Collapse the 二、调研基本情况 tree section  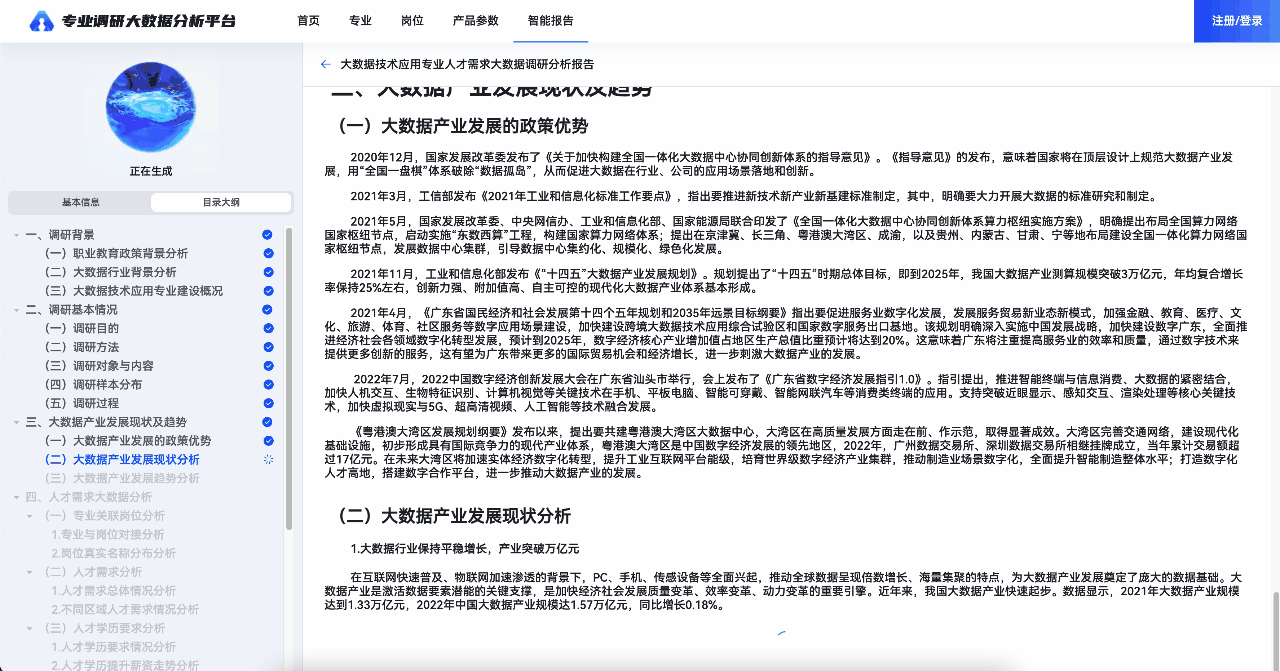[x=16, y=310]
